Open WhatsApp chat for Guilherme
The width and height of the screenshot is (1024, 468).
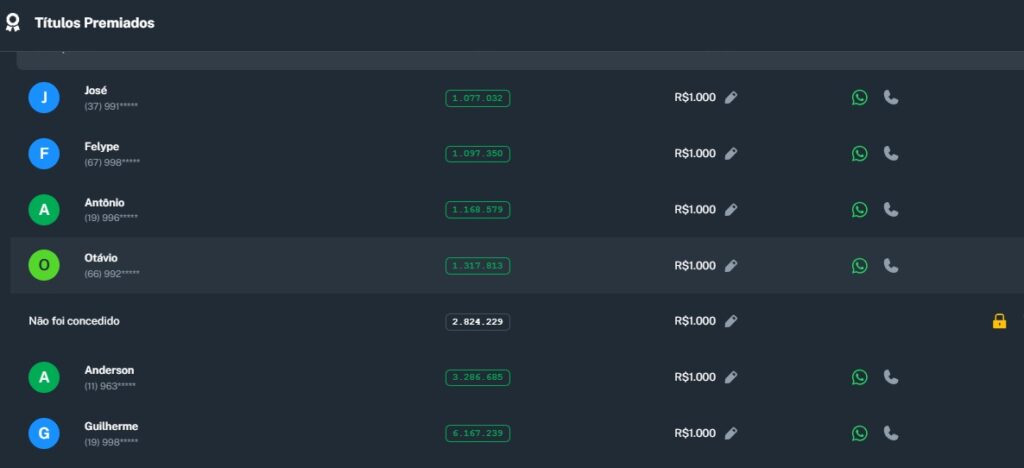click(859, 434)
